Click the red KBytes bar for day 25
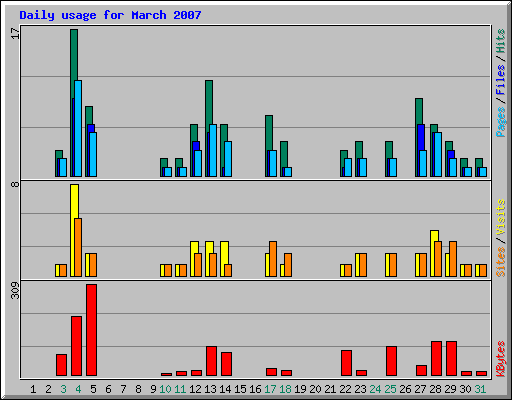Viewport: 512px width, 400px height. coord(392,361)
